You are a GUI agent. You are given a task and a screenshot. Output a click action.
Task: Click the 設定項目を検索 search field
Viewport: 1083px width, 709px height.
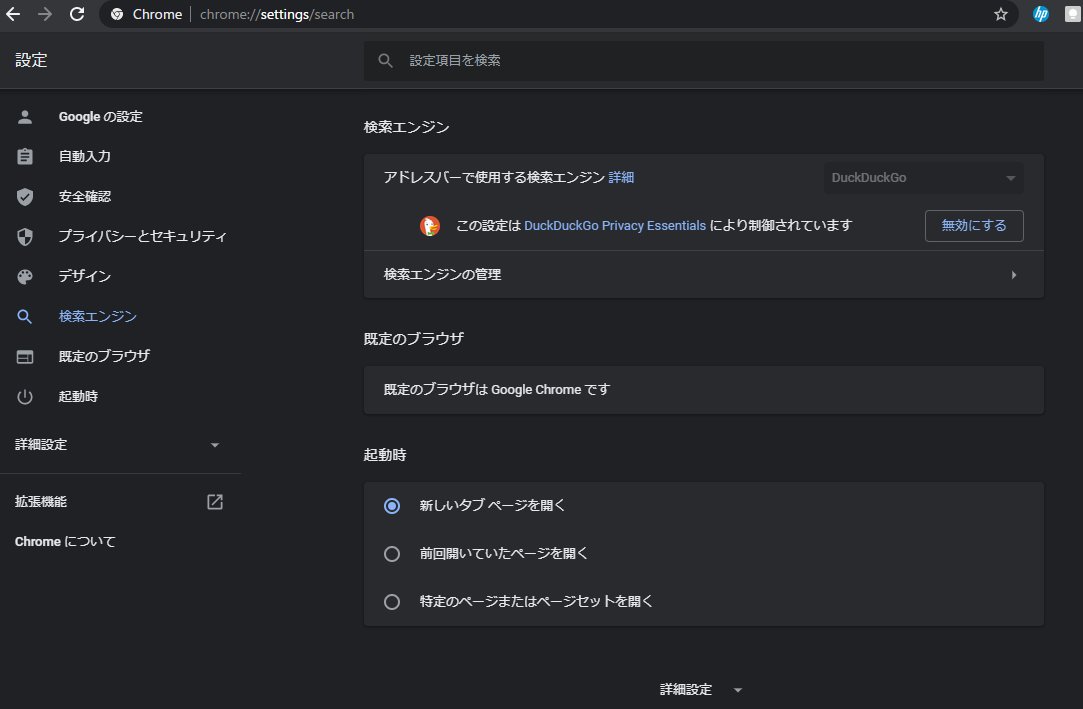704,61
